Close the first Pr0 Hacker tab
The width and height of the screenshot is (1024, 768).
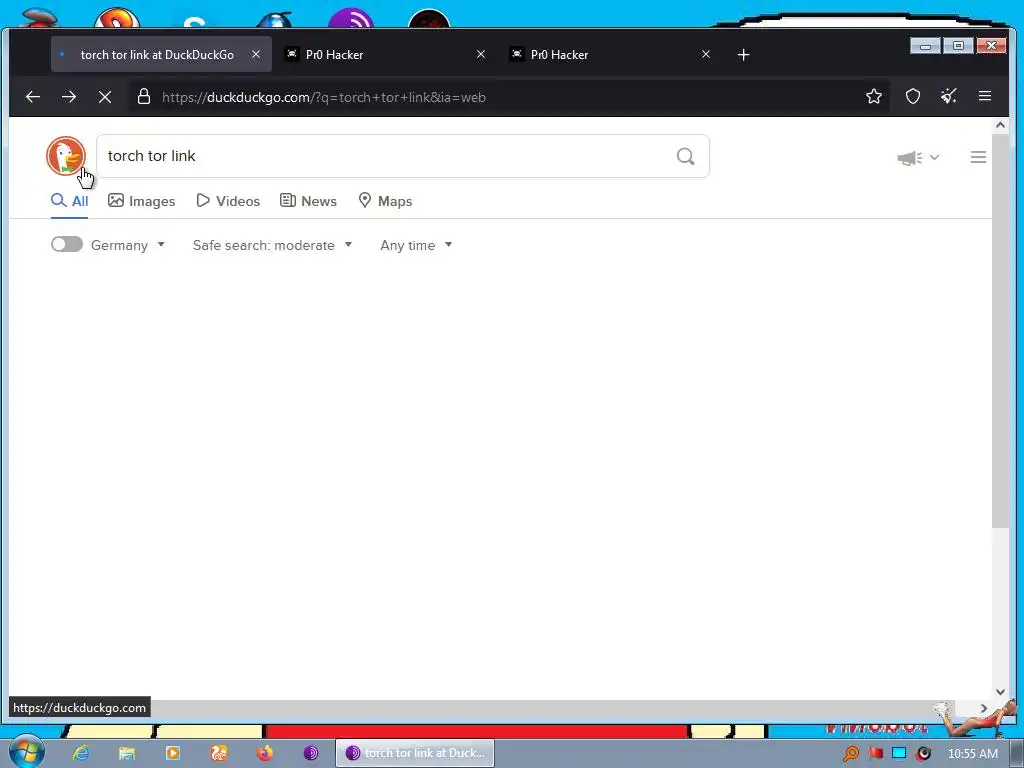tap(481, 54)
